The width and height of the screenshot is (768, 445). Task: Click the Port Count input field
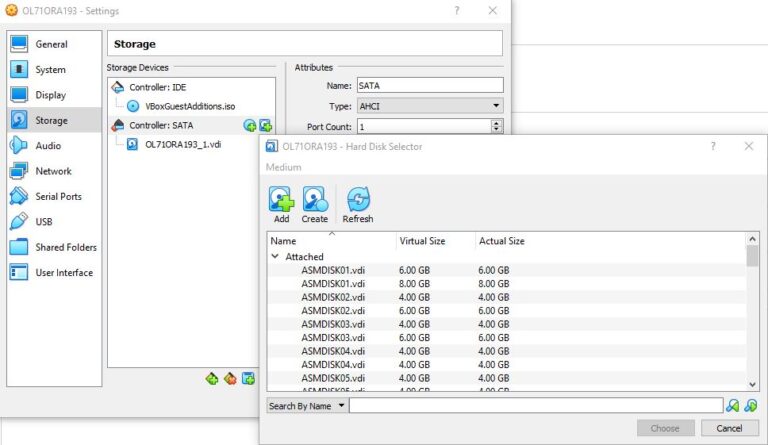point(424,127)
